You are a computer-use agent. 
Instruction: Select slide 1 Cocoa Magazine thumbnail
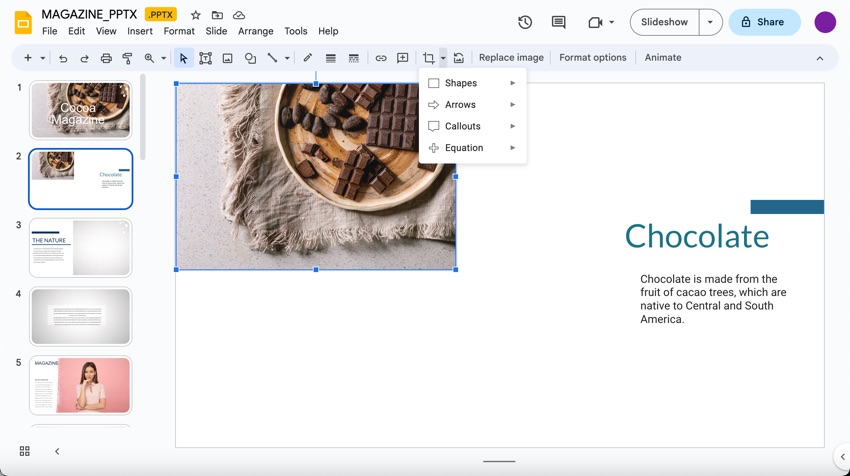[80, 110]
